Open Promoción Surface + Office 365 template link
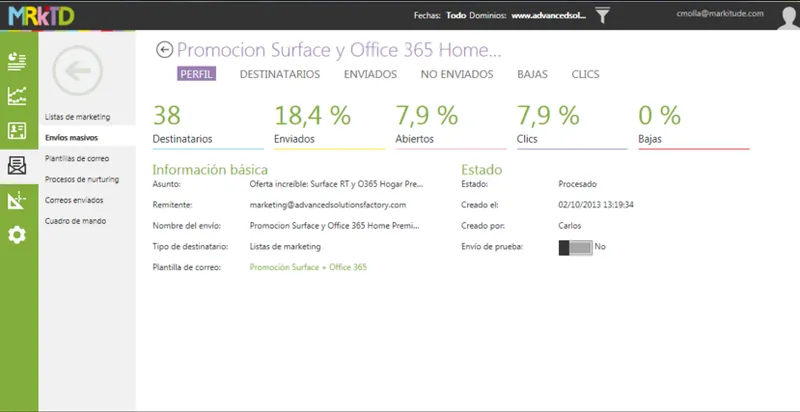Screen dimensions: 800x412 (308, 267)
